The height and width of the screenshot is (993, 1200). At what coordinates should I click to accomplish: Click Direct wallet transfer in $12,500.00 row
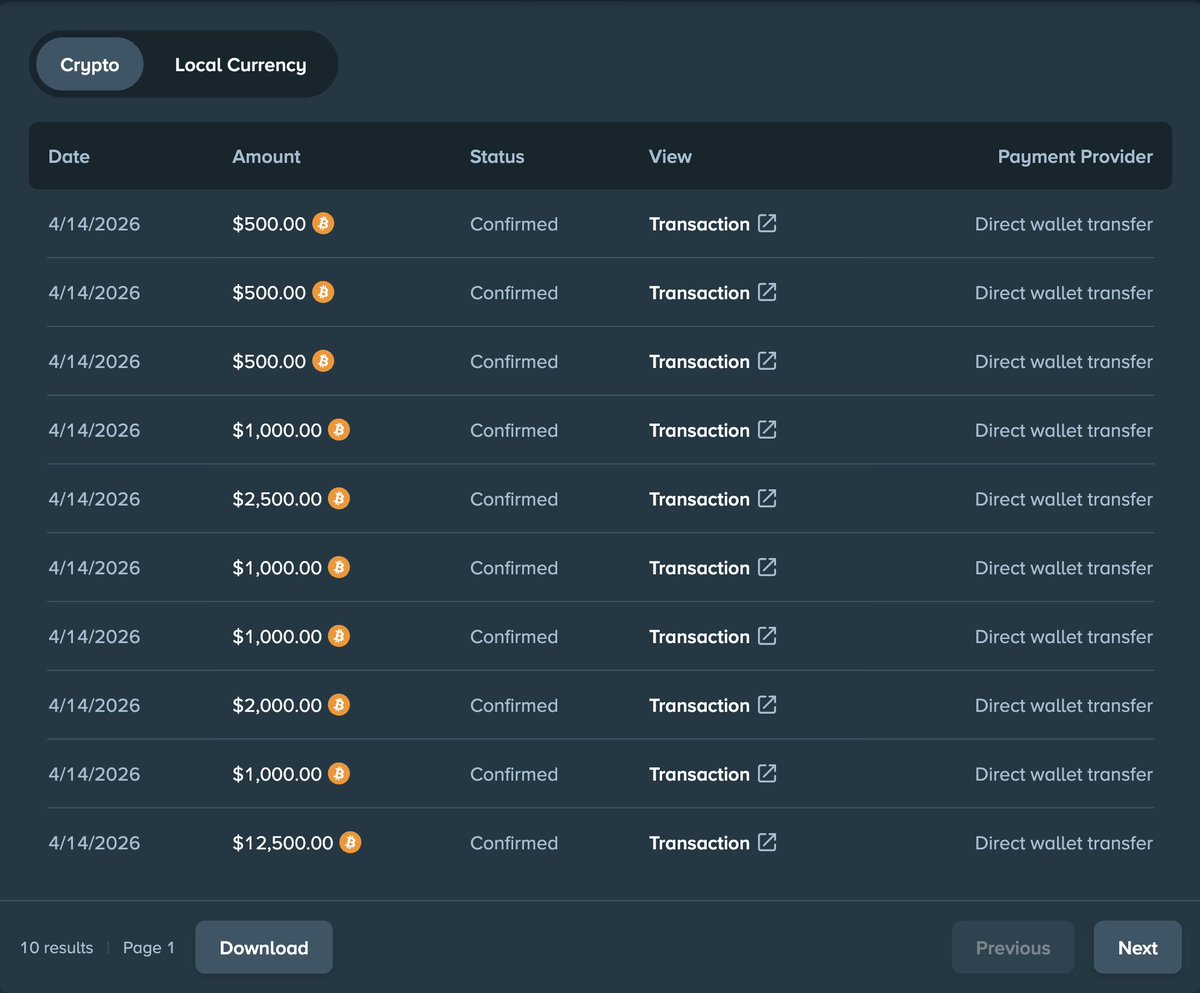1064,843
